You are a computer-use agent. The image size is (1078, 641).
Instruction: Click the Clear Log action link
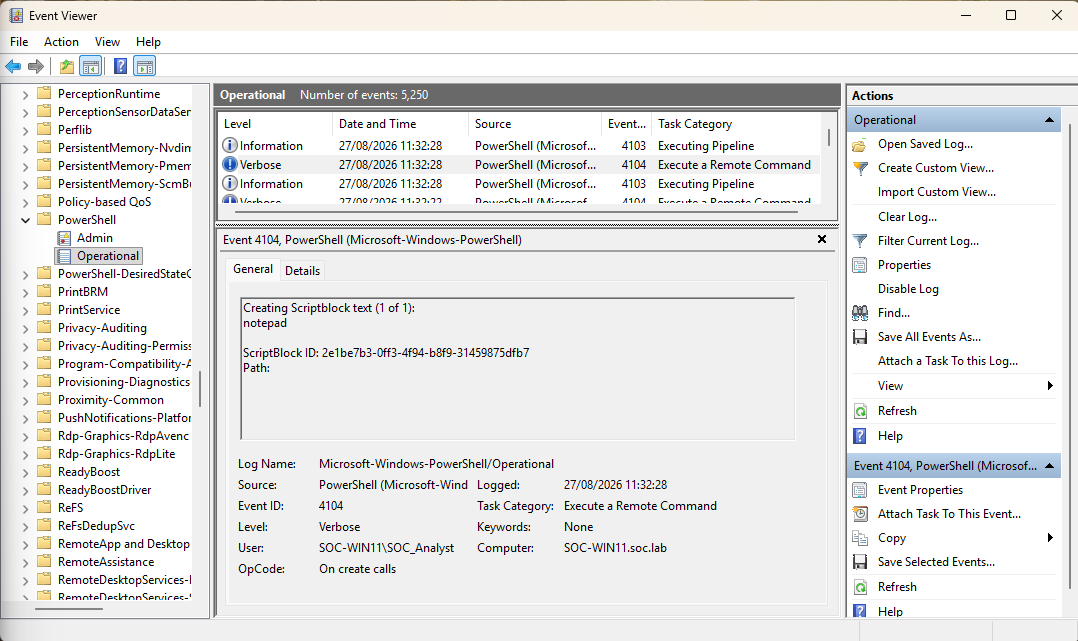pos(907,217)
